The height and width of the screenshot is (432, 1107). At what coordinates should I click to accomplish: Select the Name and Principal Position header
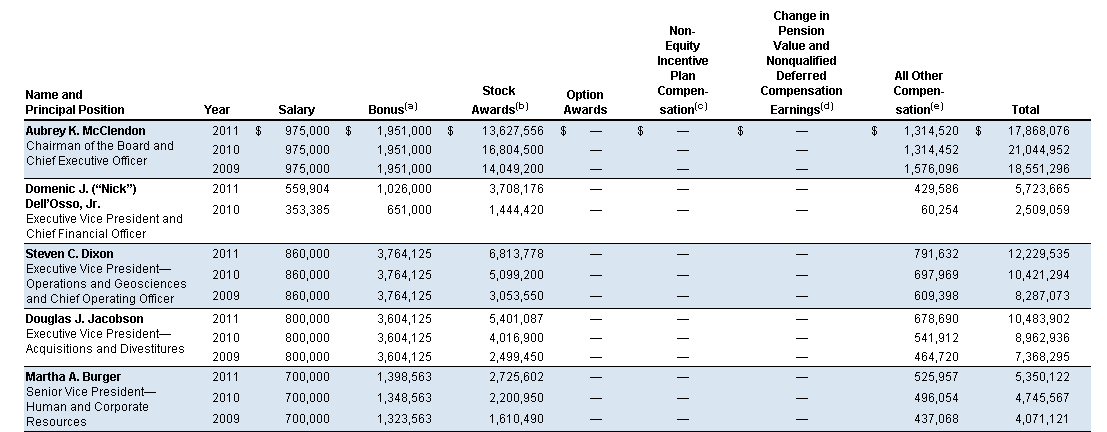(x=75, y=102)
